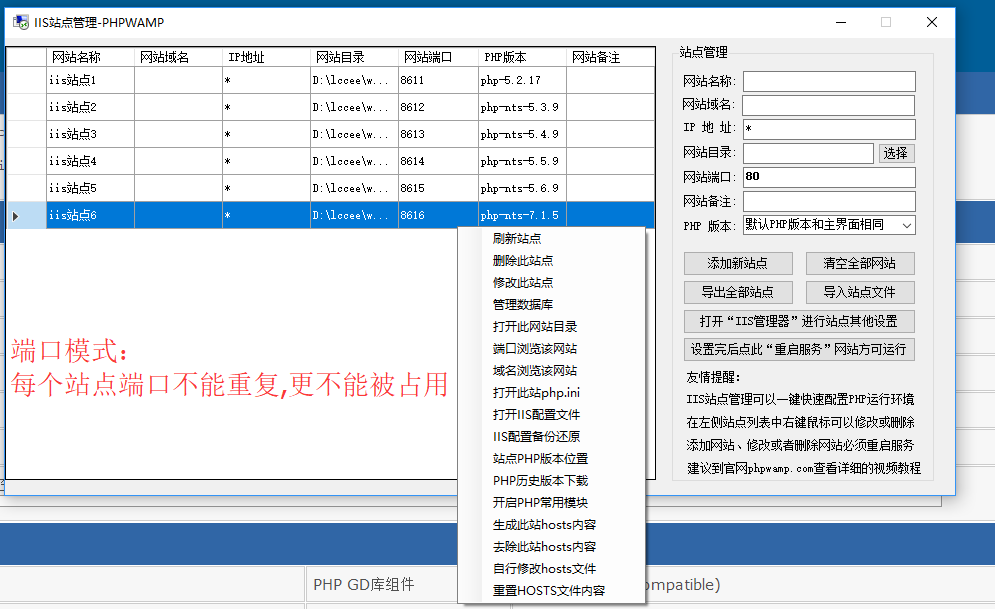This screenshot has width=995, height=609.
Task: Click the 网站端口 column header
Action: tap(427, 58)
